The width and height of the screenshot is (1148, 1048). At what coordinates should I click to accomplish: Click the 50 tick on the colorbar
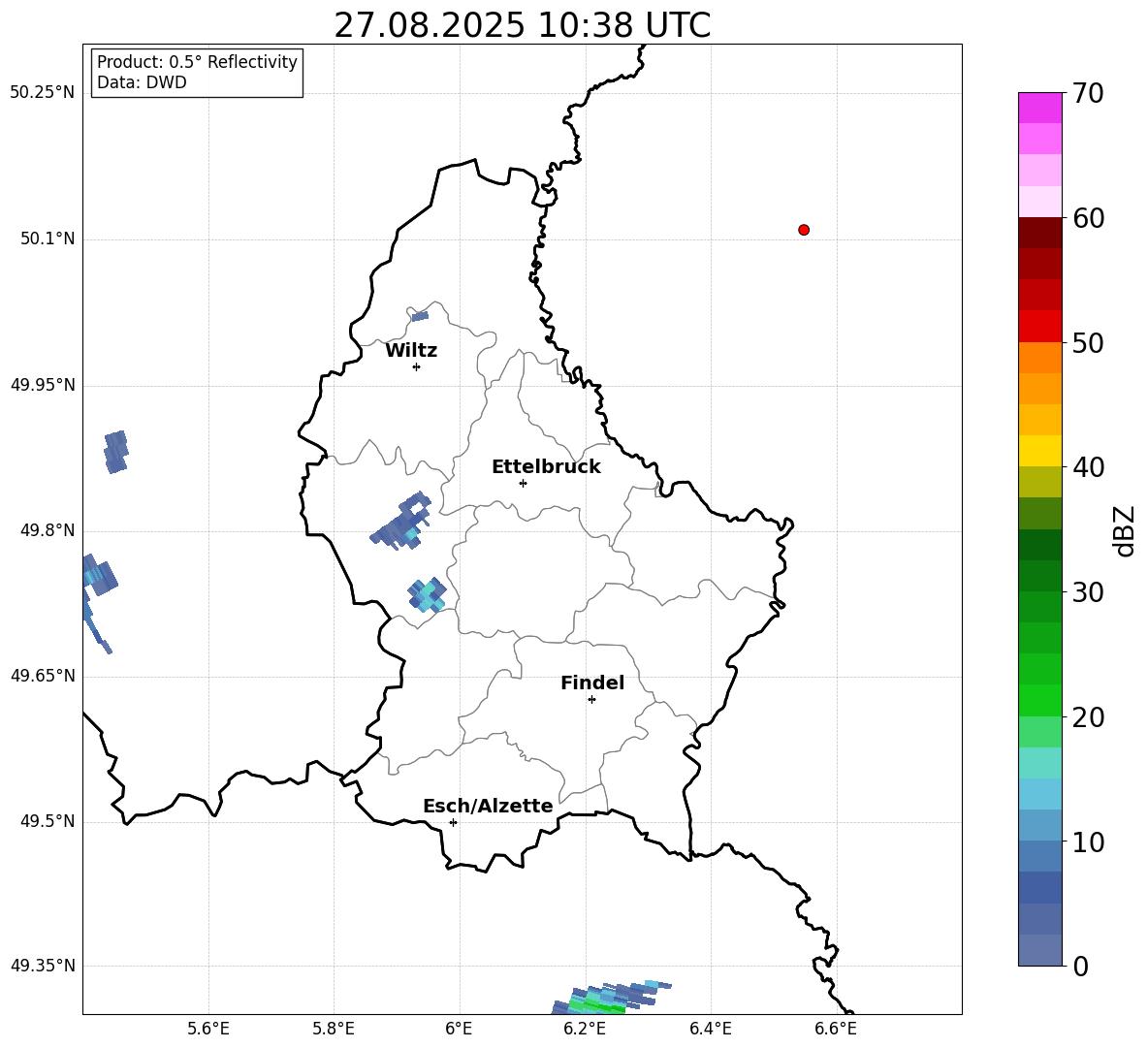(x=1088, y=342)
